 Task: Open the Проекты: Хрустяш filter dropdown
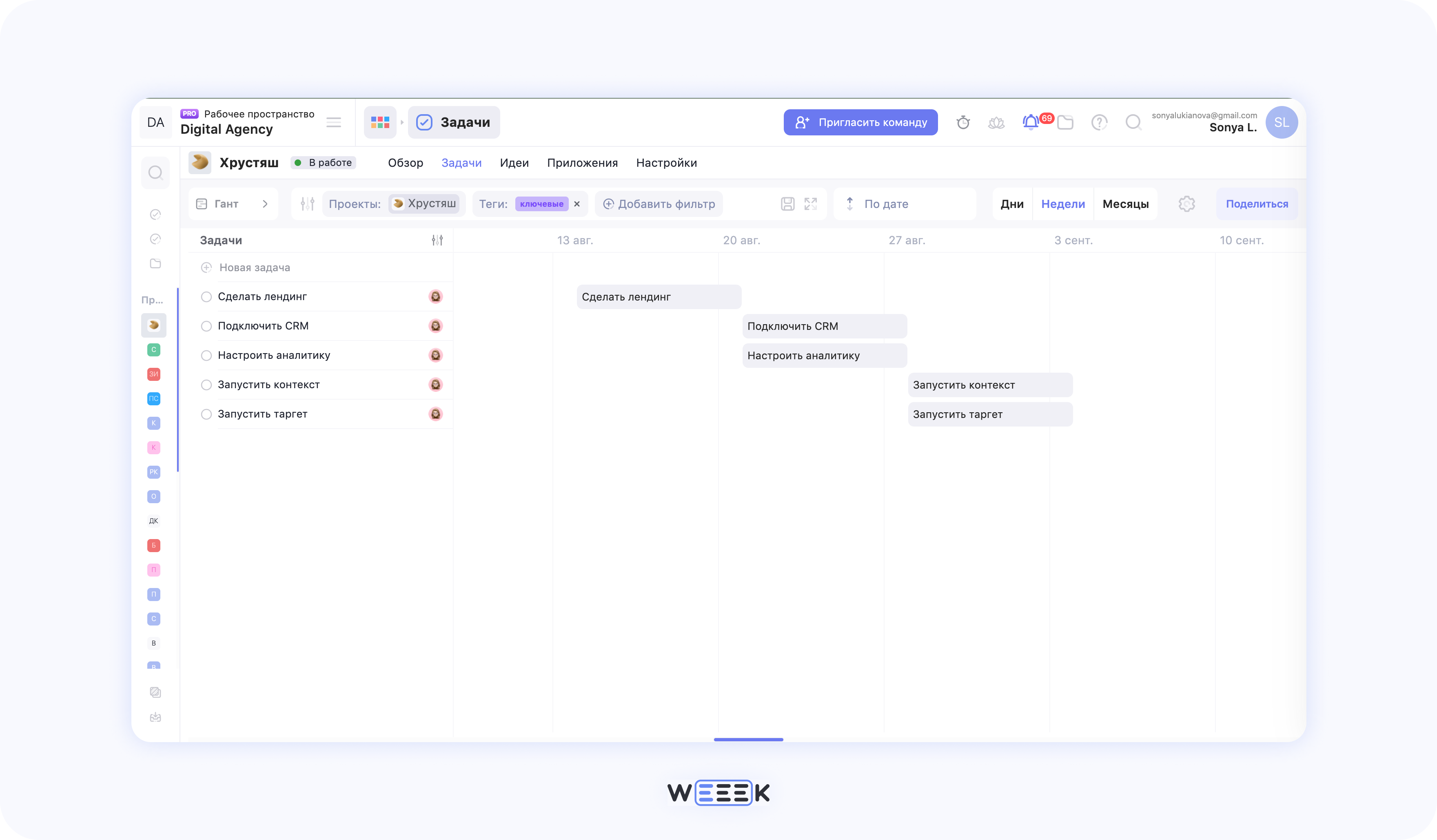[424, 203]
